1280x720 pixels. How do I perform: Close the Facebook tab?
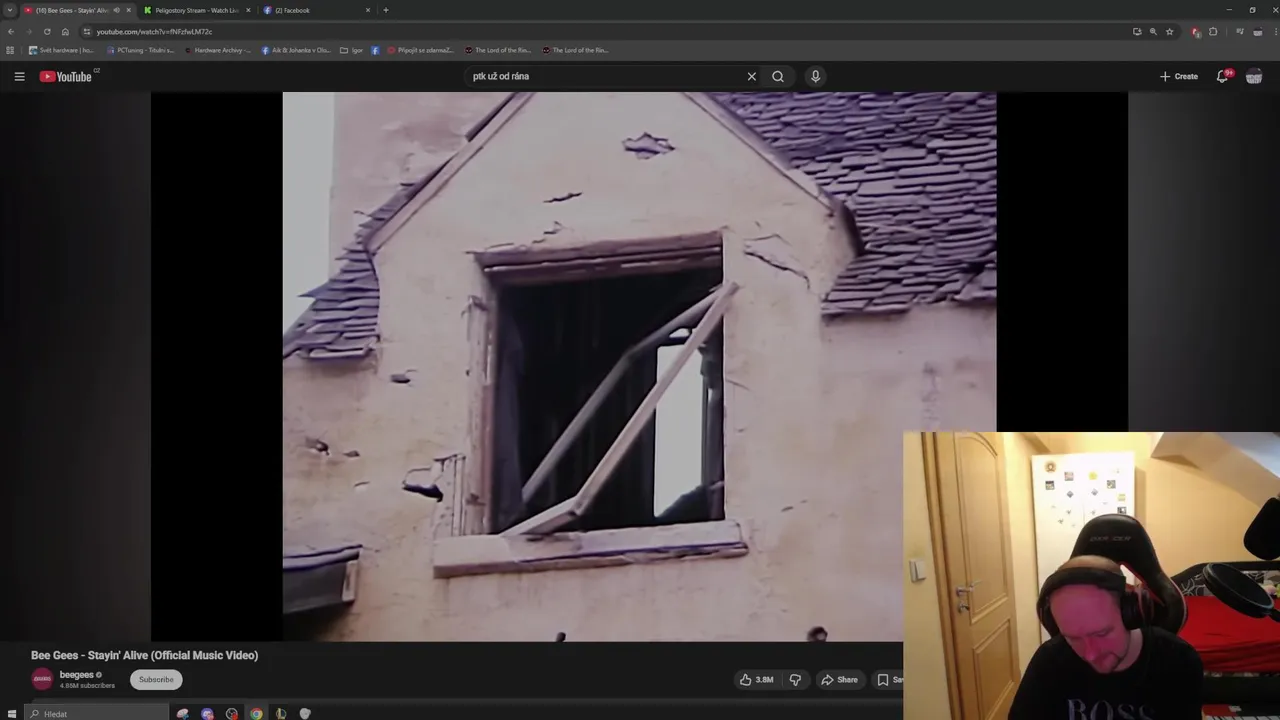[x=368, y=10]
